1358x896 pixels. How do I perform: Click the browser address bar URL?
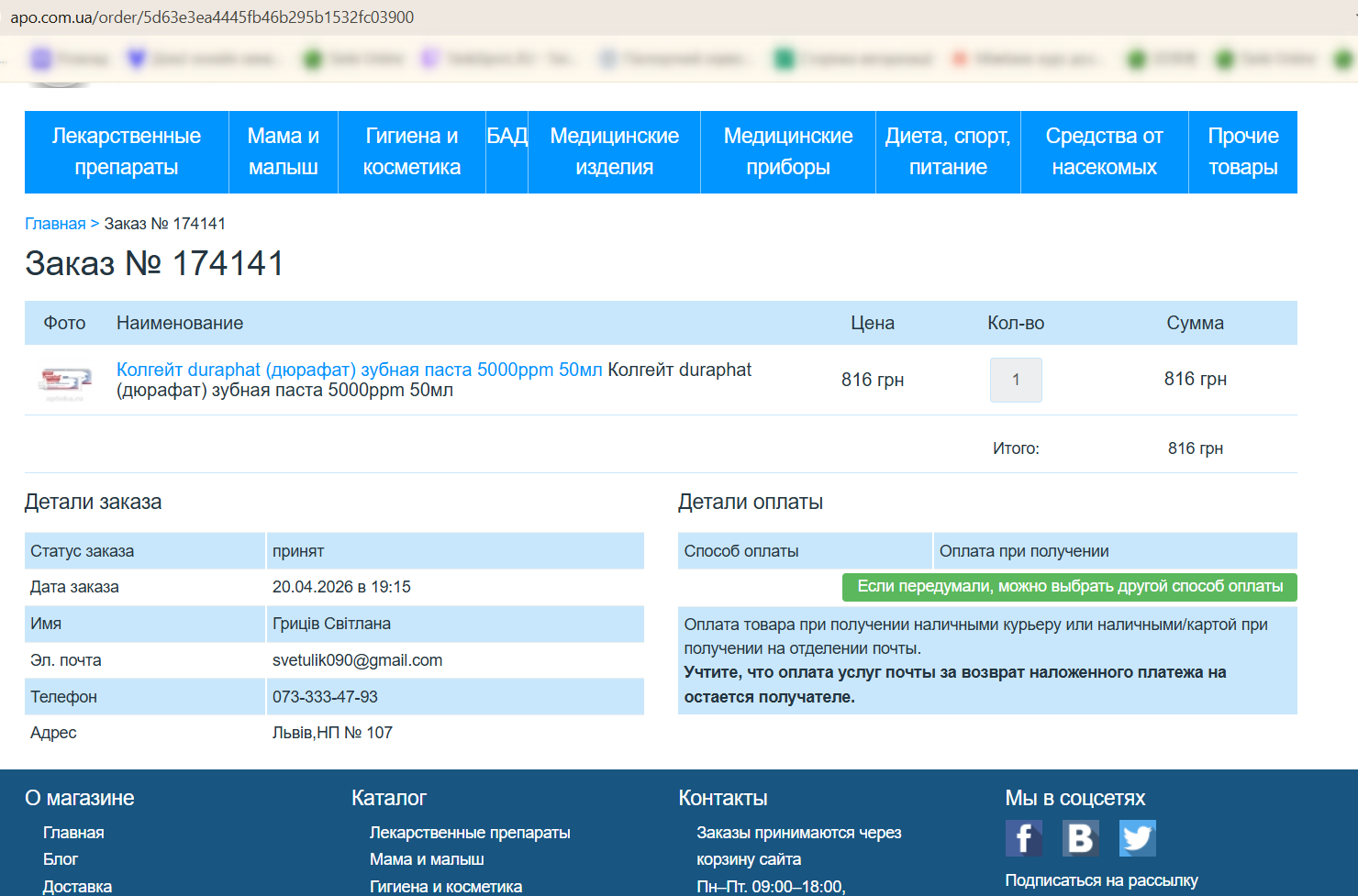click(x=212, y=17)
